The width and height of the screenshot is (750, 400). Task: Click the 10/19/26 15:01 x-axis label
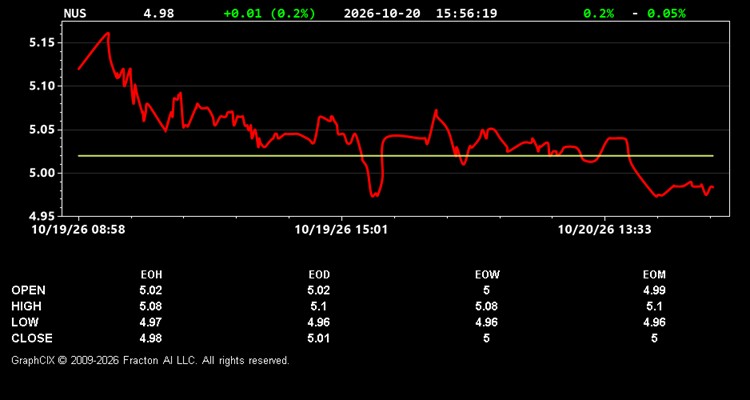342,230
